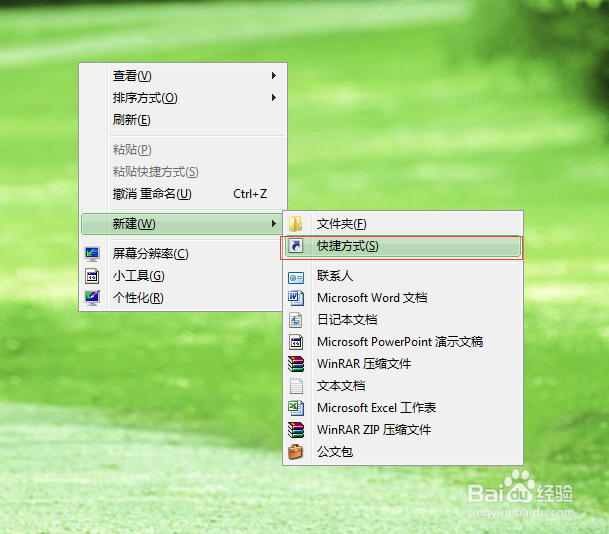Click the Excel worksheet icon
Viewport: 609px width, 534px height.
pos(296,408)
